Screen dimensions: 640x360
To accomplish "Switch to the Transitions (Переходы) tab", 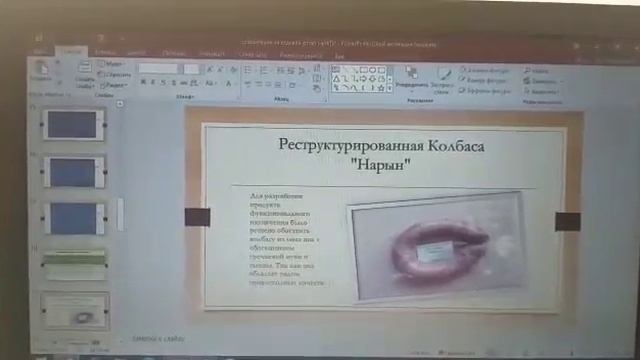I will coord(173,53).
